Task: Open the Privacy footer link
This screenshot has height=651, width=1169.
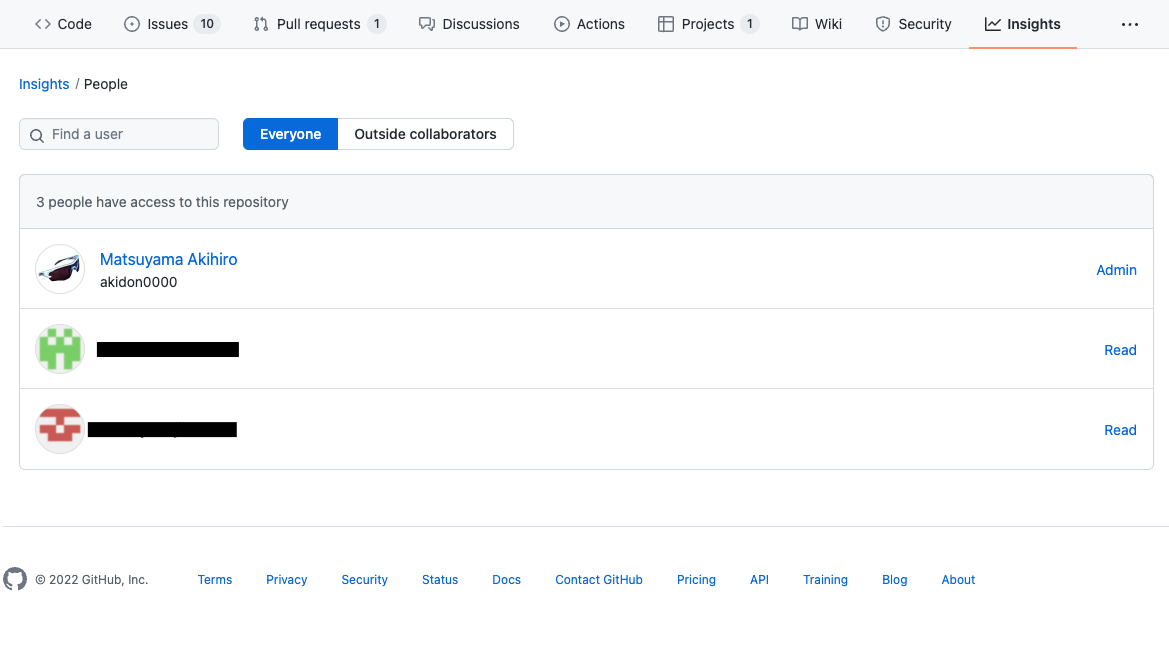Action: (286, 579)
